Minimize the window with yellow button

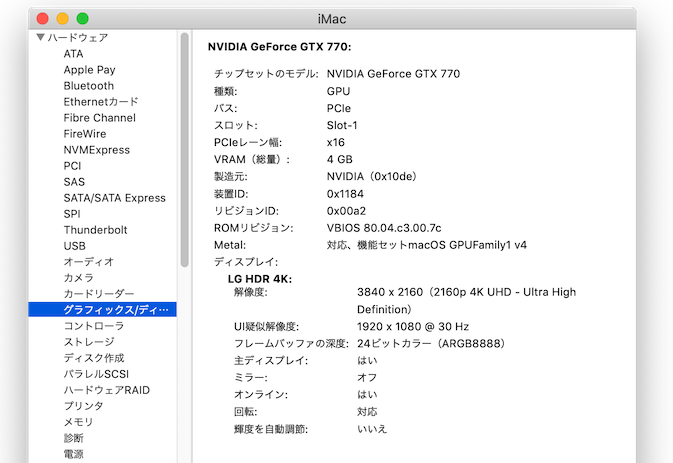tap(63, 18)
